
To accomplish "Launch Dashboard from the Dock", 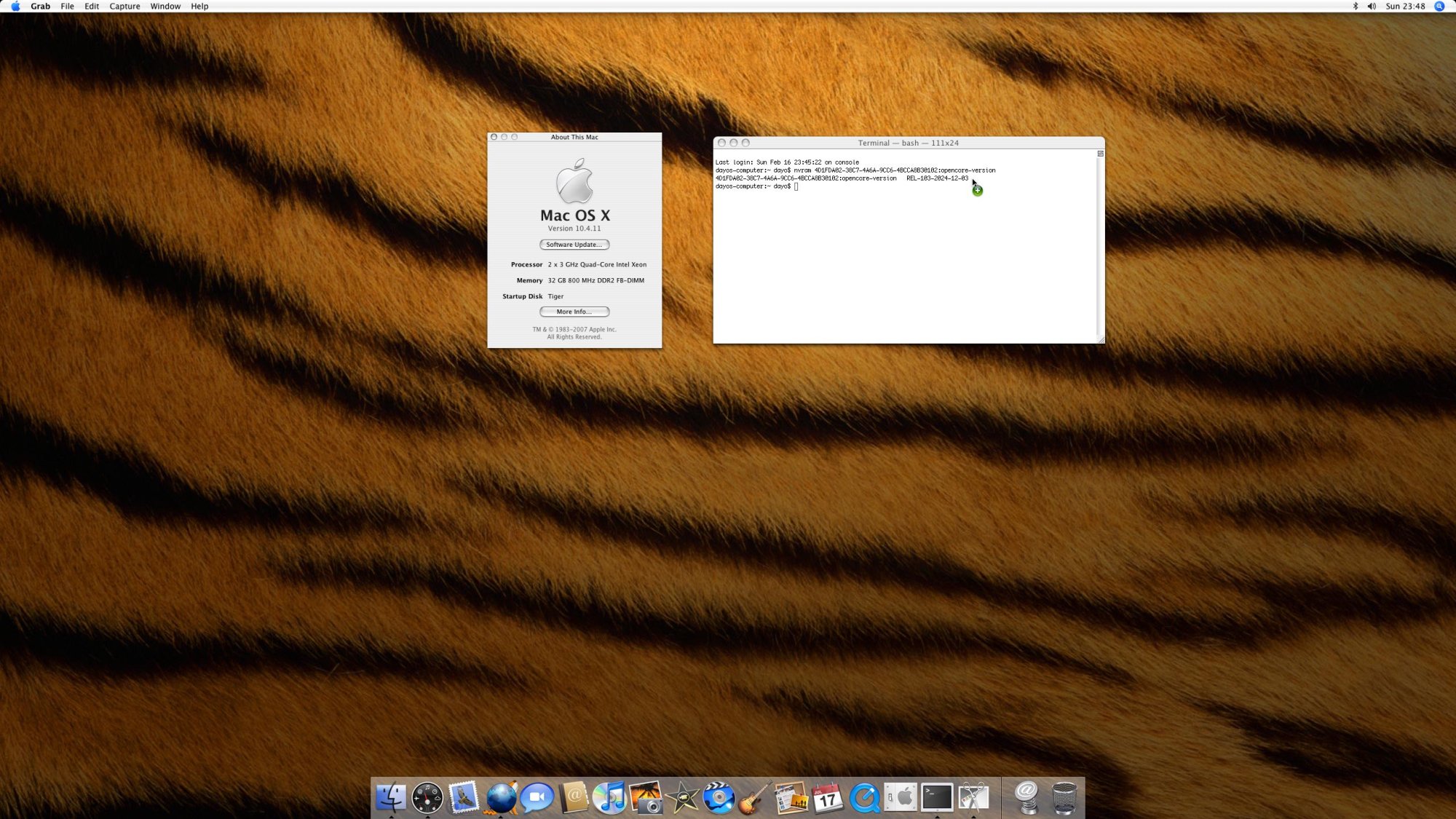I will click(427, 797).
